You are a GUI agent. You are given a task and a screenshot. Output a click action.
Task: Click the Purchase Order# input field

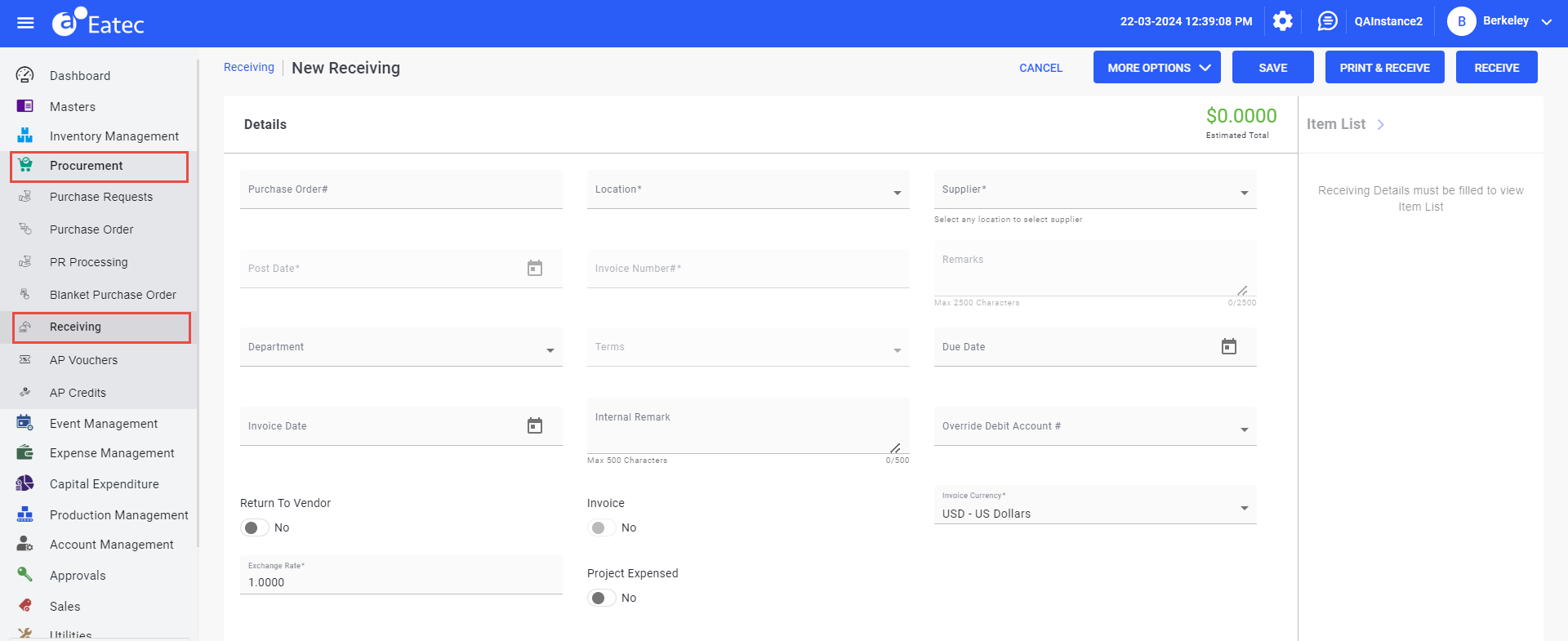400,190
